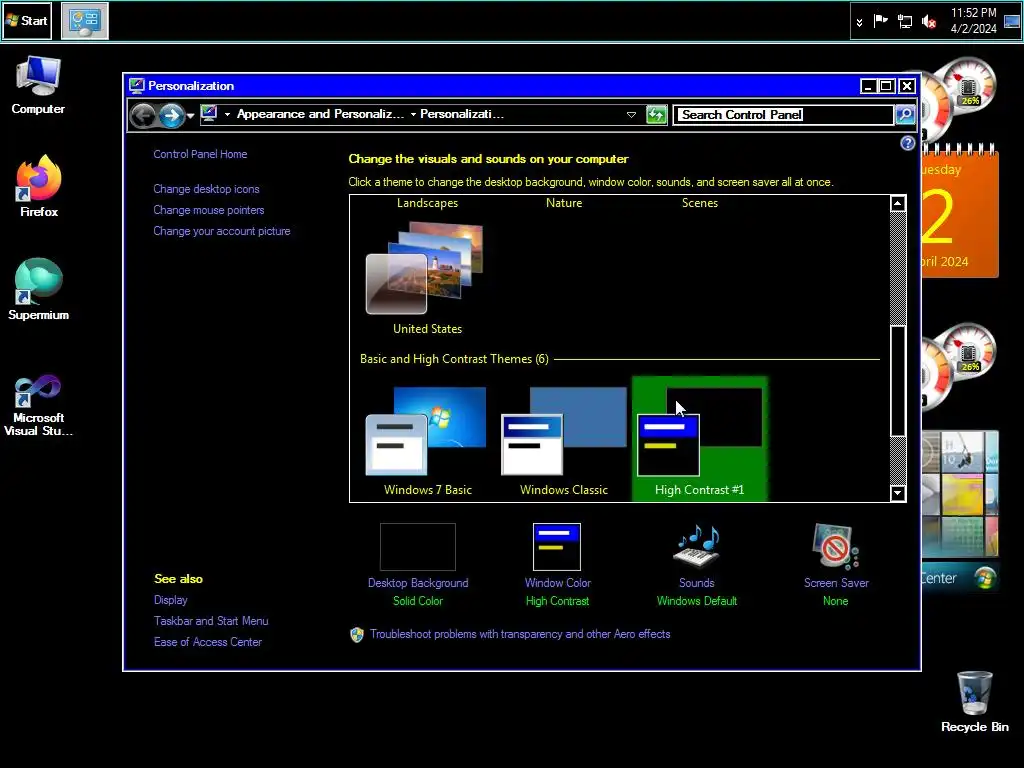Open Change your account picture link
This screenshot has height=768, width=1024.
[x=222, y=231]
